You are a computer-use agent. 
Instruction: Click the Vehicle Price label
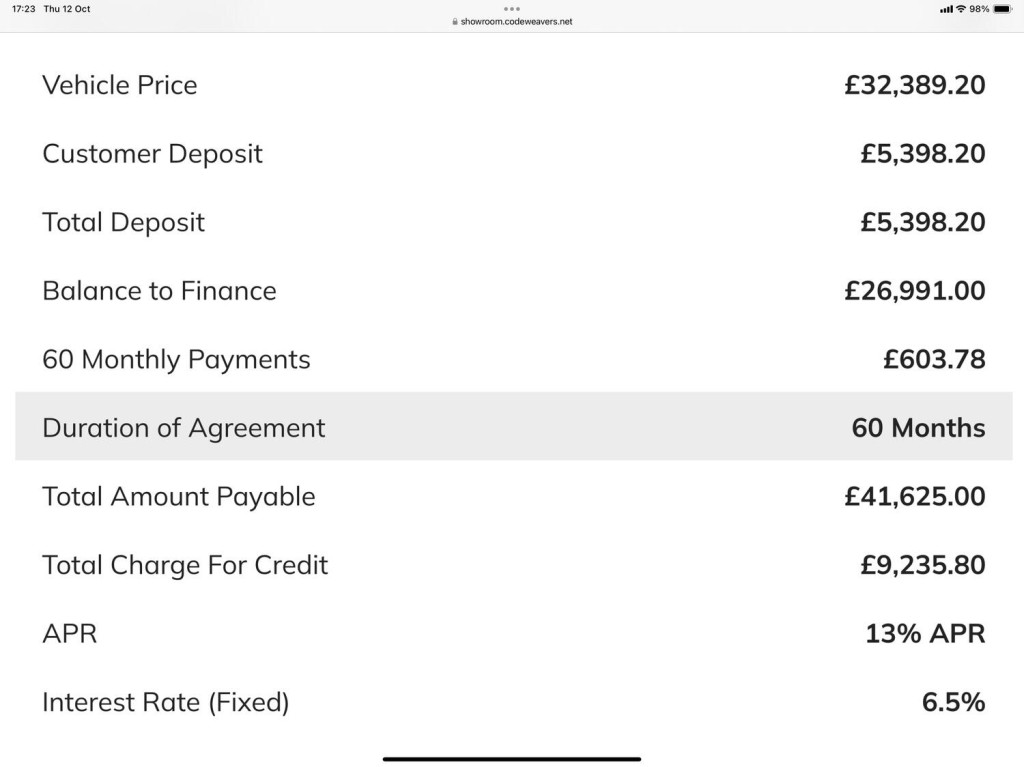pyautogui.click(x=120, y=85)
